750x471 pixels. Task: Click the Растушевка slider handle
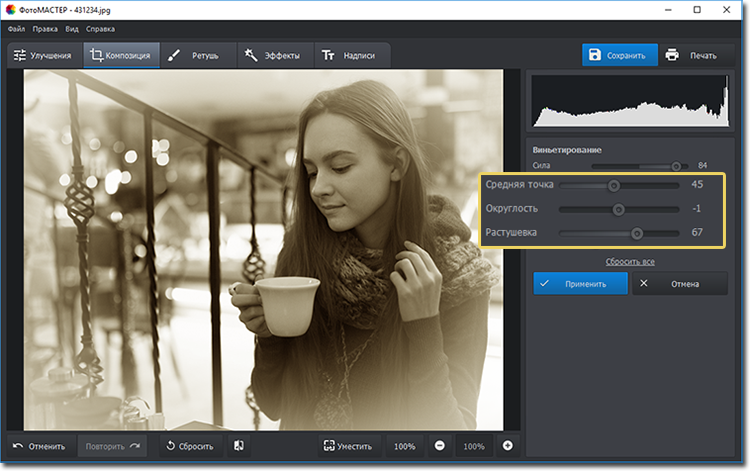(x=637, y=233)
